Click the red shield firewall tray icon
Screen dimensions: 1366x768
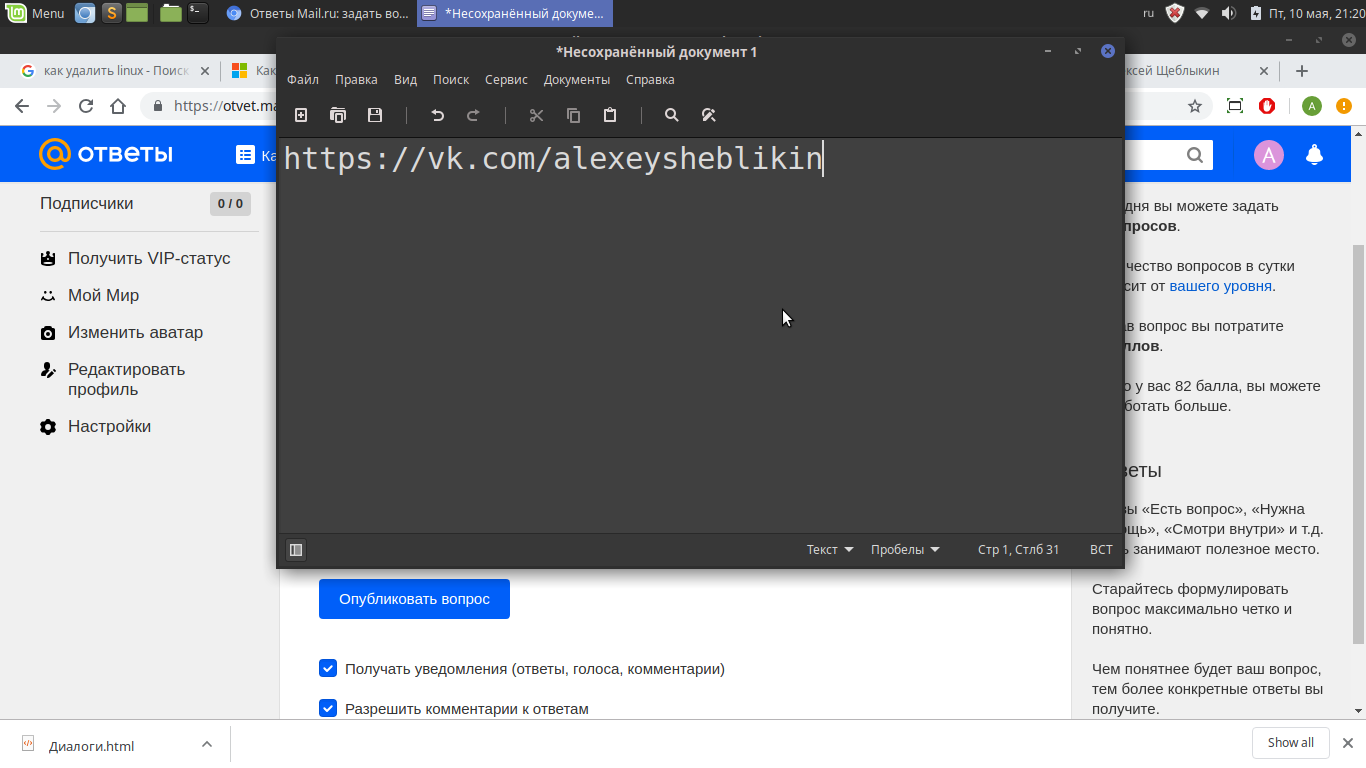coord(1176,13)
